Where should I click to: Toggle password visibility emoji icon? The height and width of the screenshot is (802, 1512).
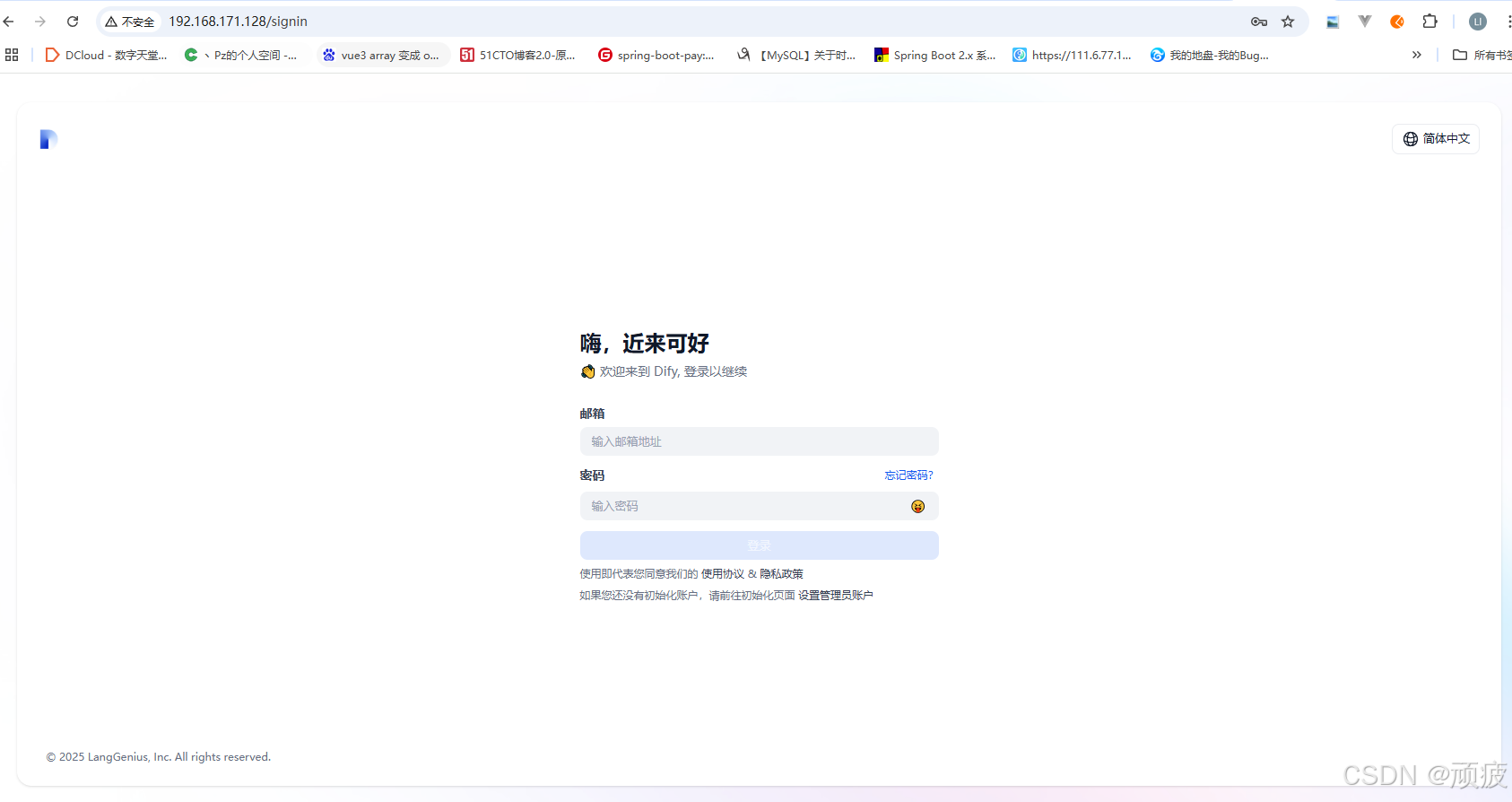coord(917,506)
